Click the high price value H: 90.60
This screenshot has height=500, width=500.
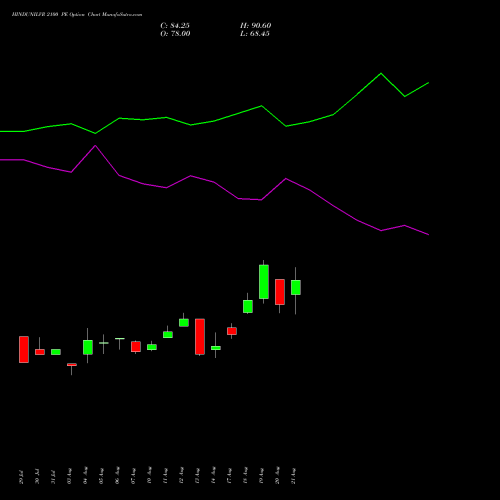[x=256, y=26]
